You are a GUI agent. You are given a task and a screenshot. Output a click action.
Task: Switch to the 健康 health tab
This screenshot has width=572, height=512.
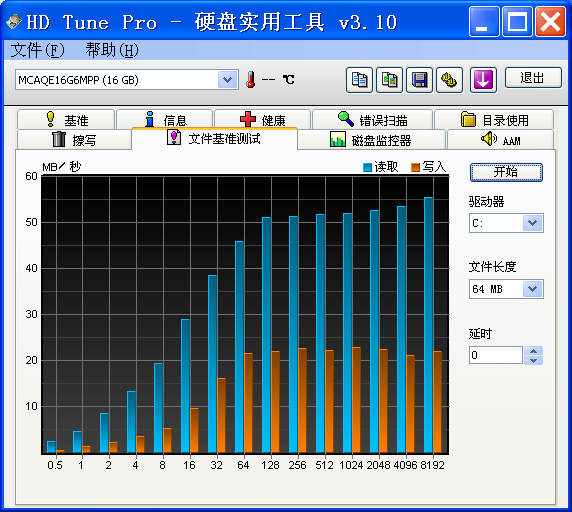click(262, 119)
